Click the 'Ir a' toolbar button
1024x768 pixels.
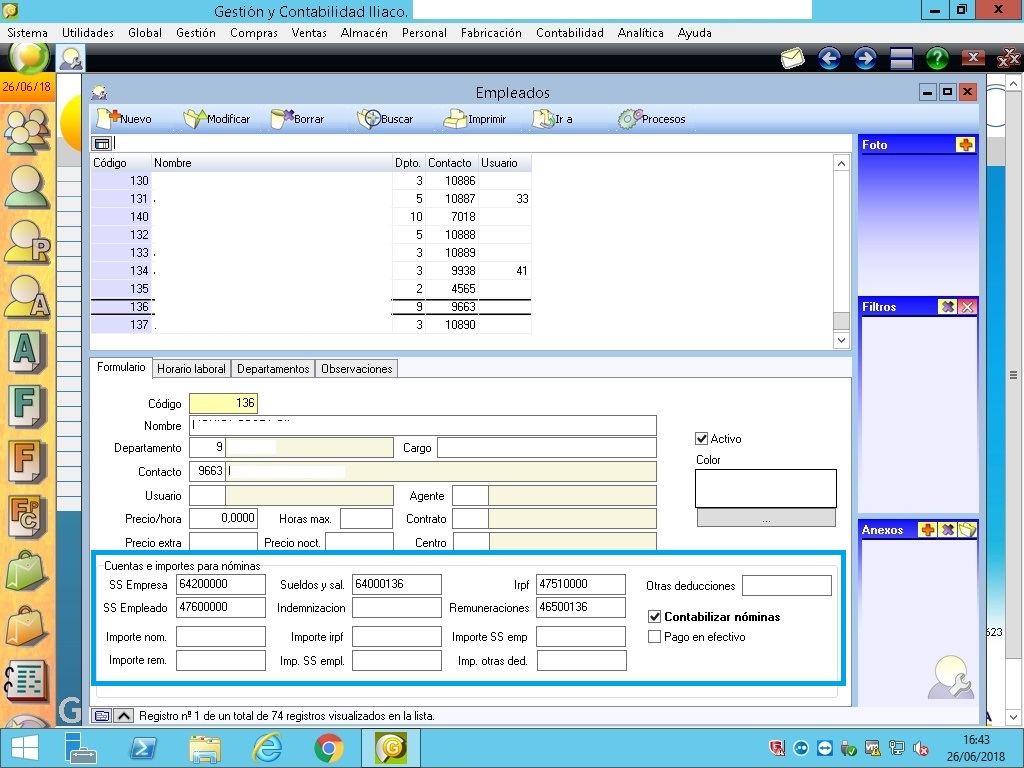coord(552,119)
